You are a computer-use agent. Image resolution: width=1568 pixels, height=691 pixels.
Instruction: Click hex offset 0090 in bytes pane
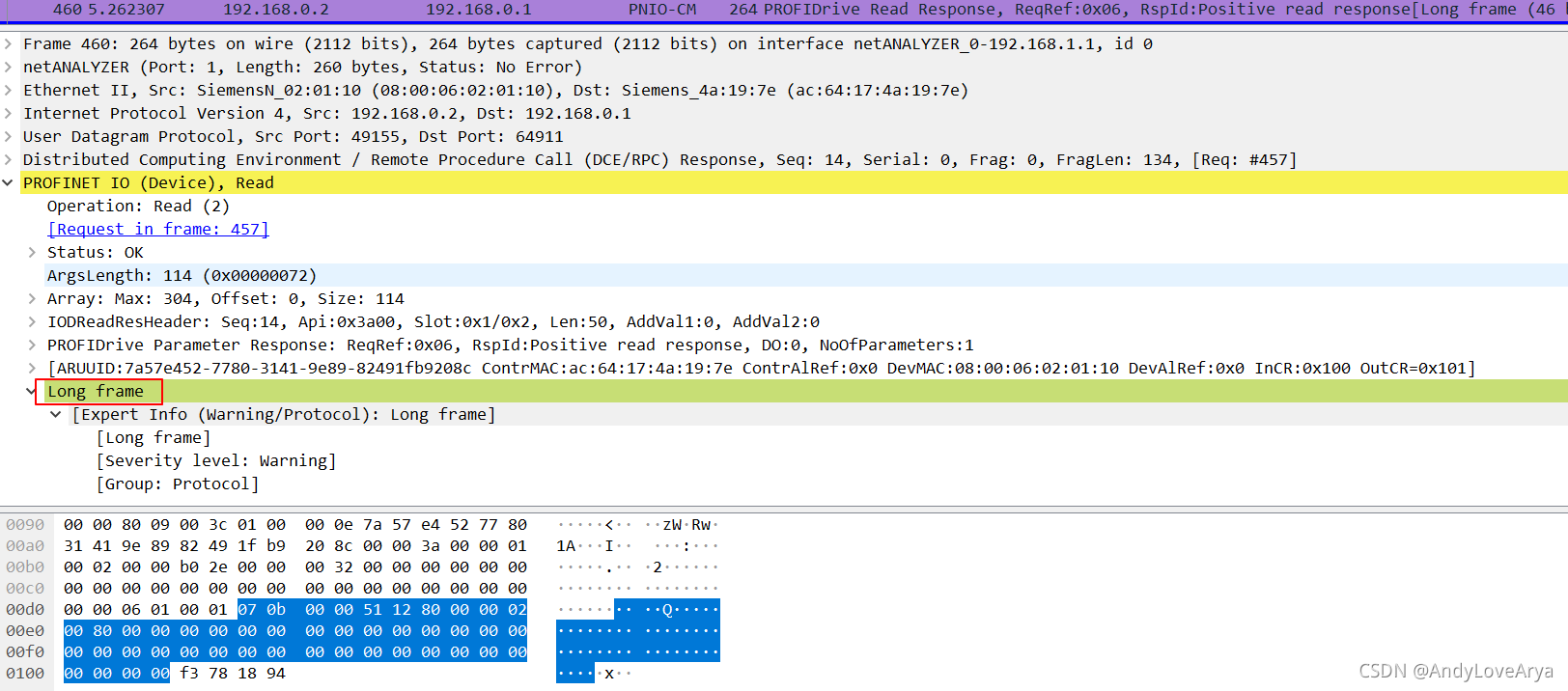coord(25,525)
